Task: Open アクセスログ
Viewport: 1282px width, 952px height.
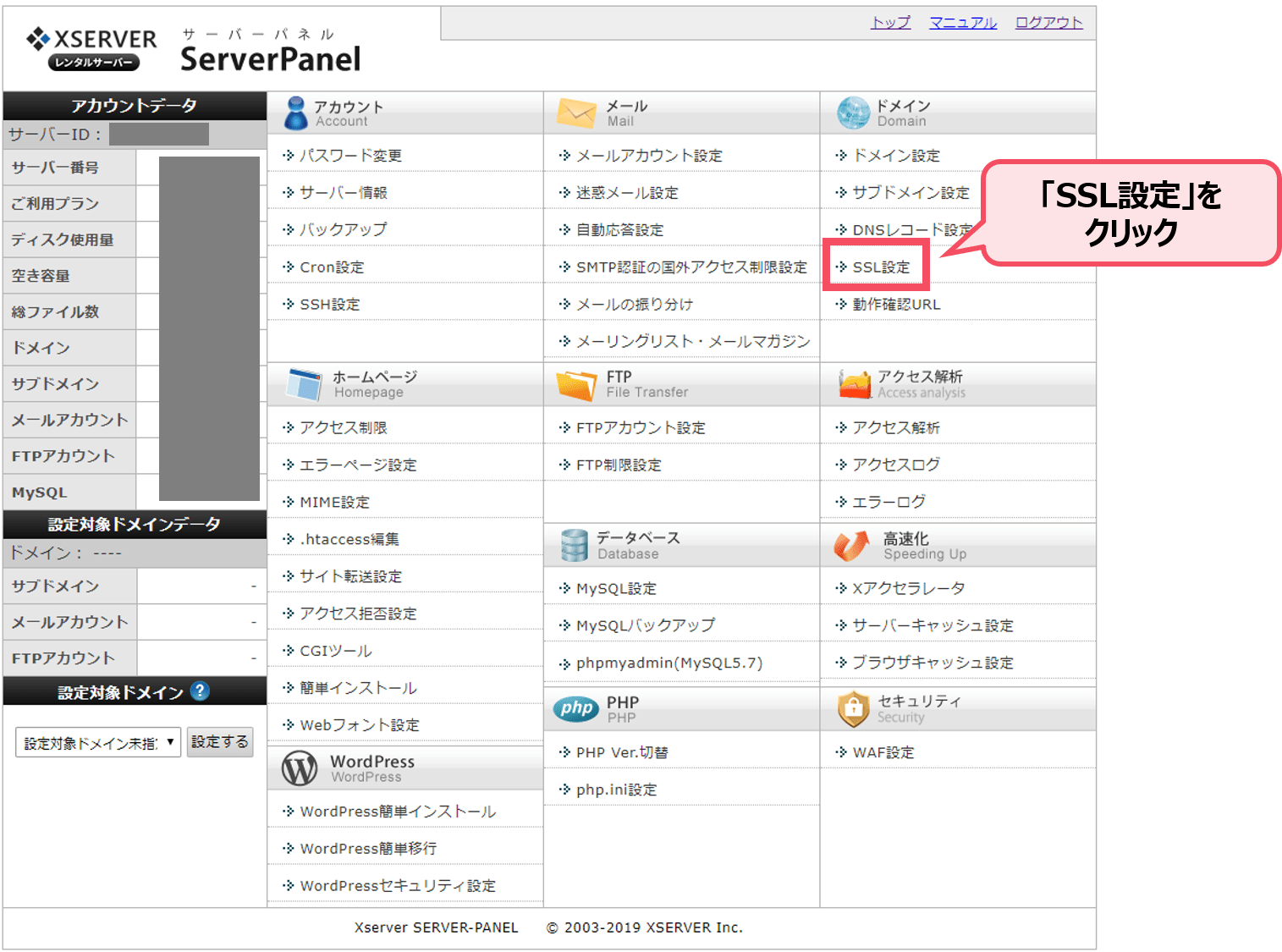Action: click(x=896, y=465)
